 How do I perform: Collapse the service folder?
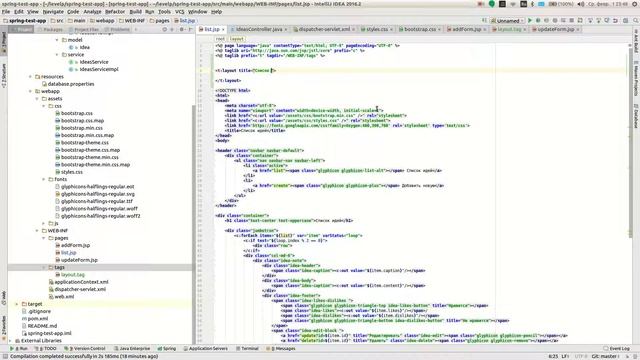click(57, 55)
